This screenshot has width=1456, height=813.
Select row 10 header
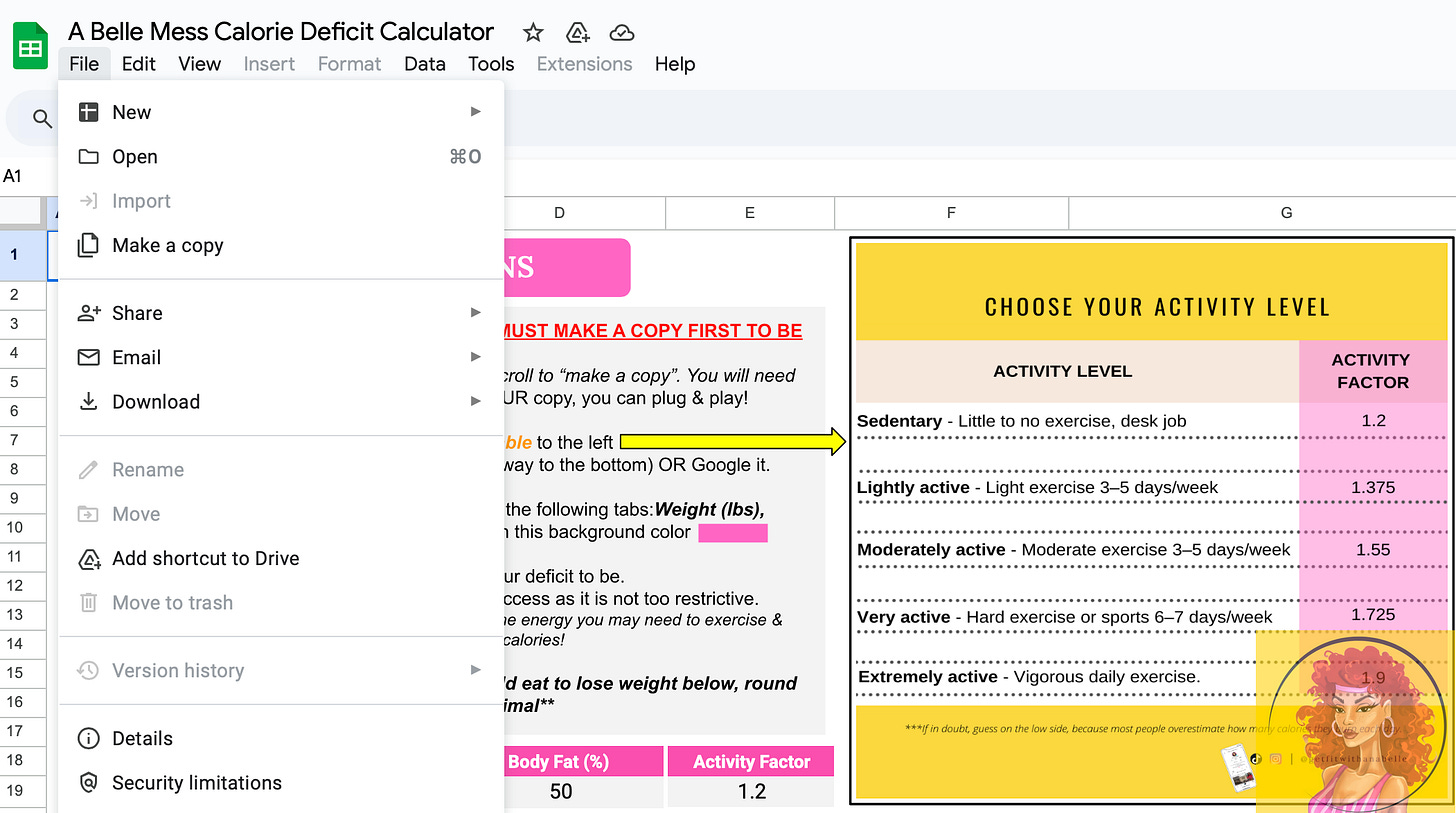click(15, 527)
